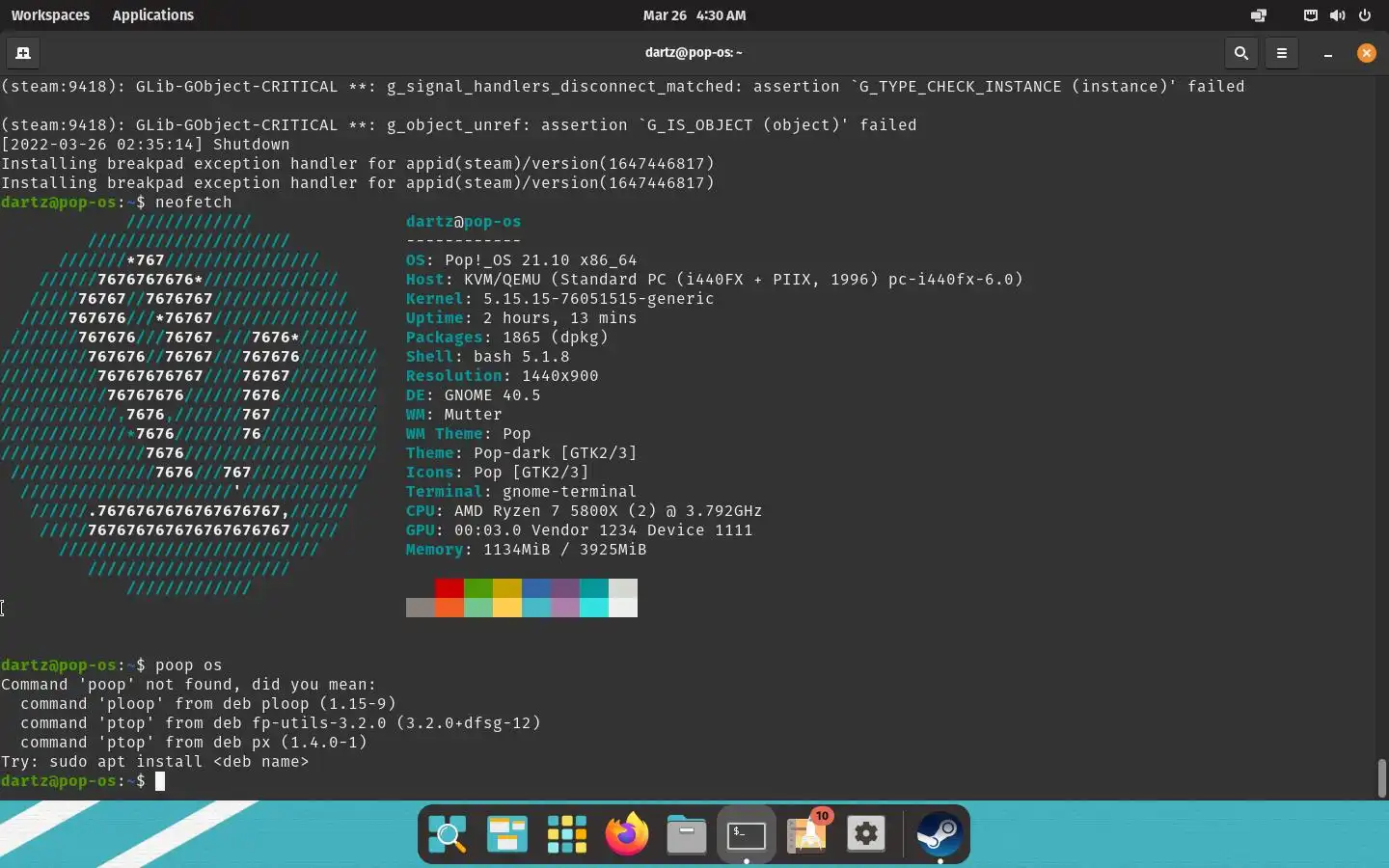This screenshot has width=1389, height=868.
Task: Click the 'poop os' command text
Action: (x=189, y=665)
